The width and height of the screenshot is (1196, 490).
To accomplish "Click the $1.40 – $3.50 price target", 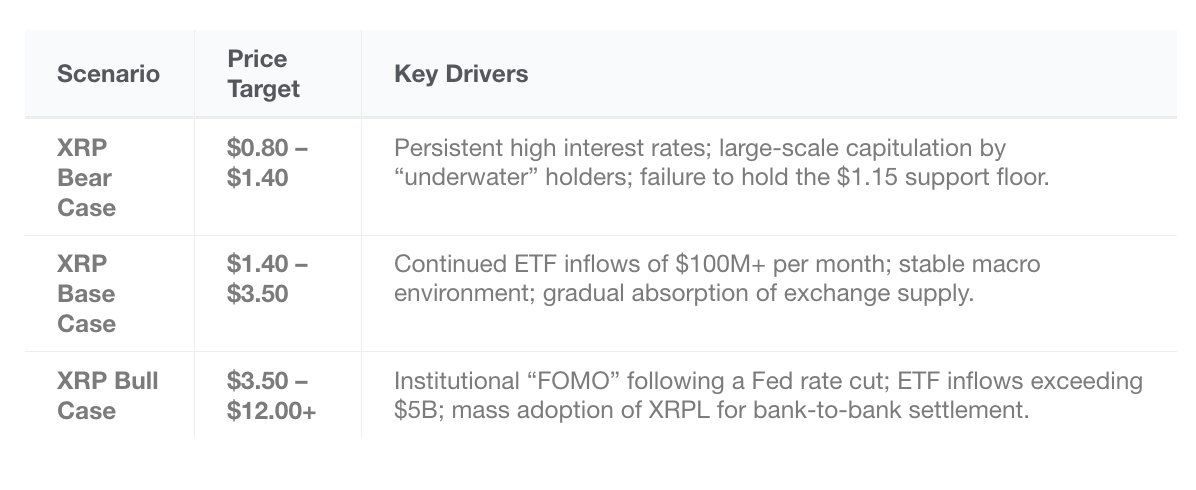I will (267, 280).
